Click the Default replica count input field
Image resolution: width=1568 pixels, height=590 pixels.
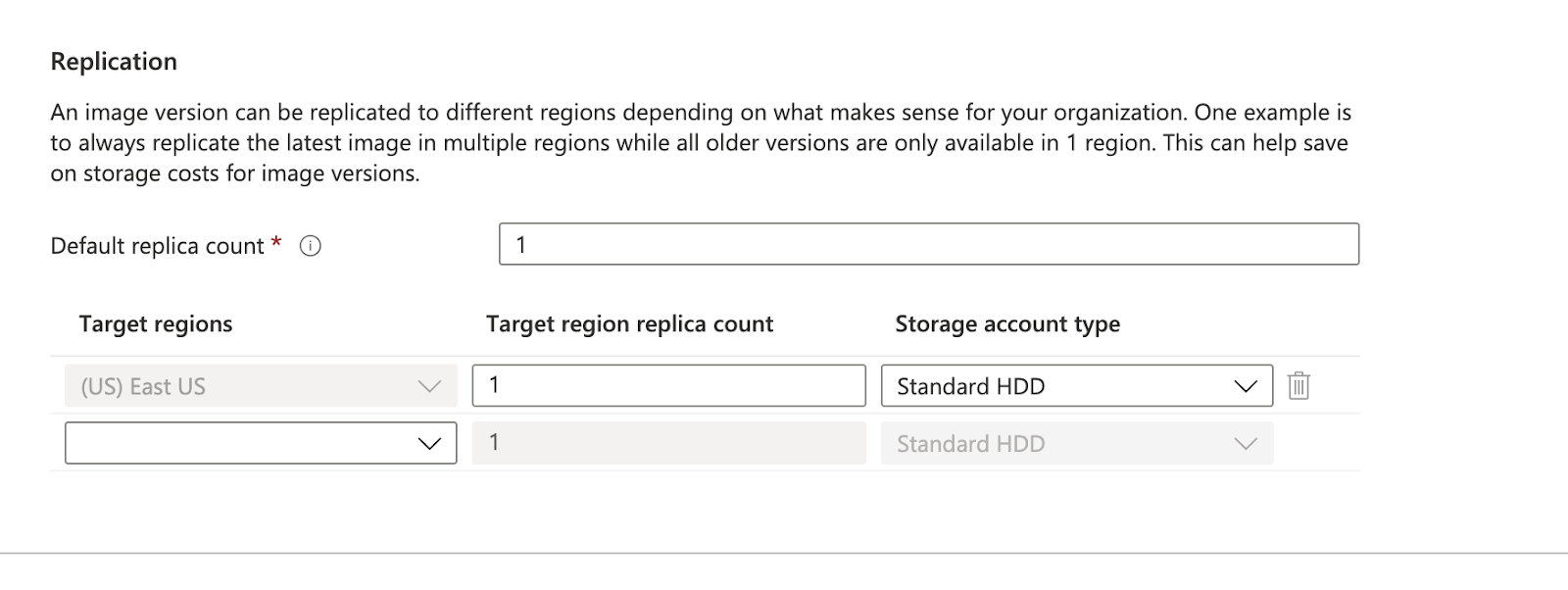click(x=927, y=244)
